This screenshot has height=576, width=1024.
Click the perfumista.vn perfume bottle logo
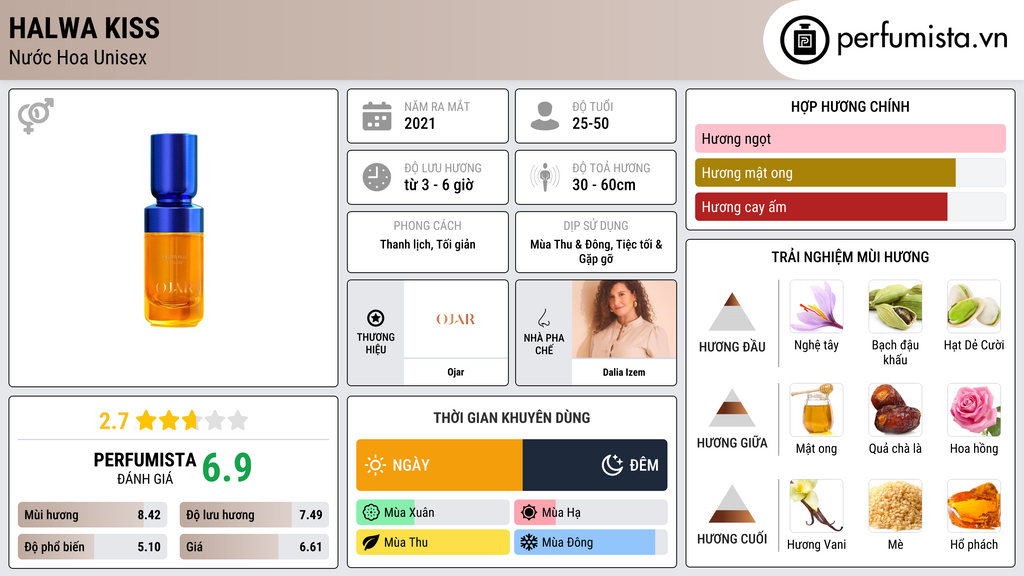tap(804, 40)
